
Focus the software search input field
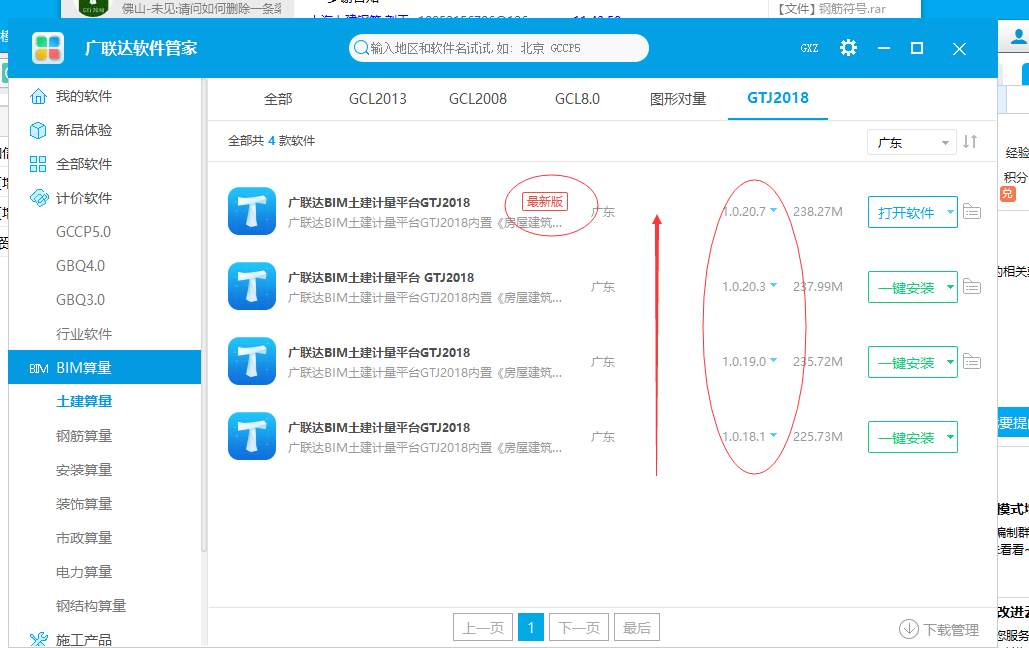tap(499, 48)
